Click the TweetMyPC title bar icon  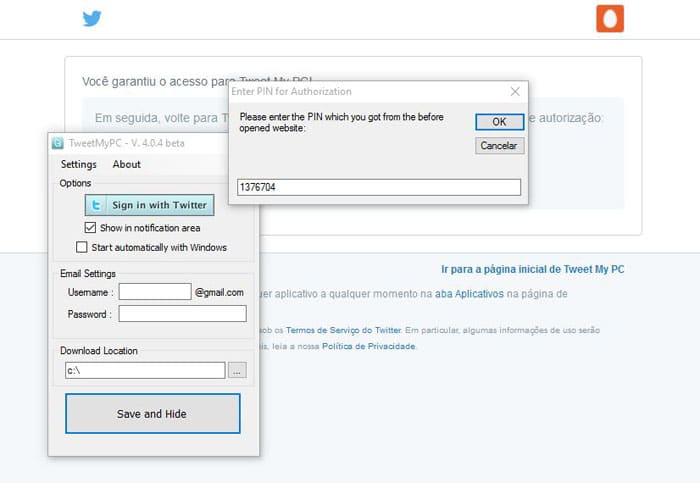[x=58, y=143]
